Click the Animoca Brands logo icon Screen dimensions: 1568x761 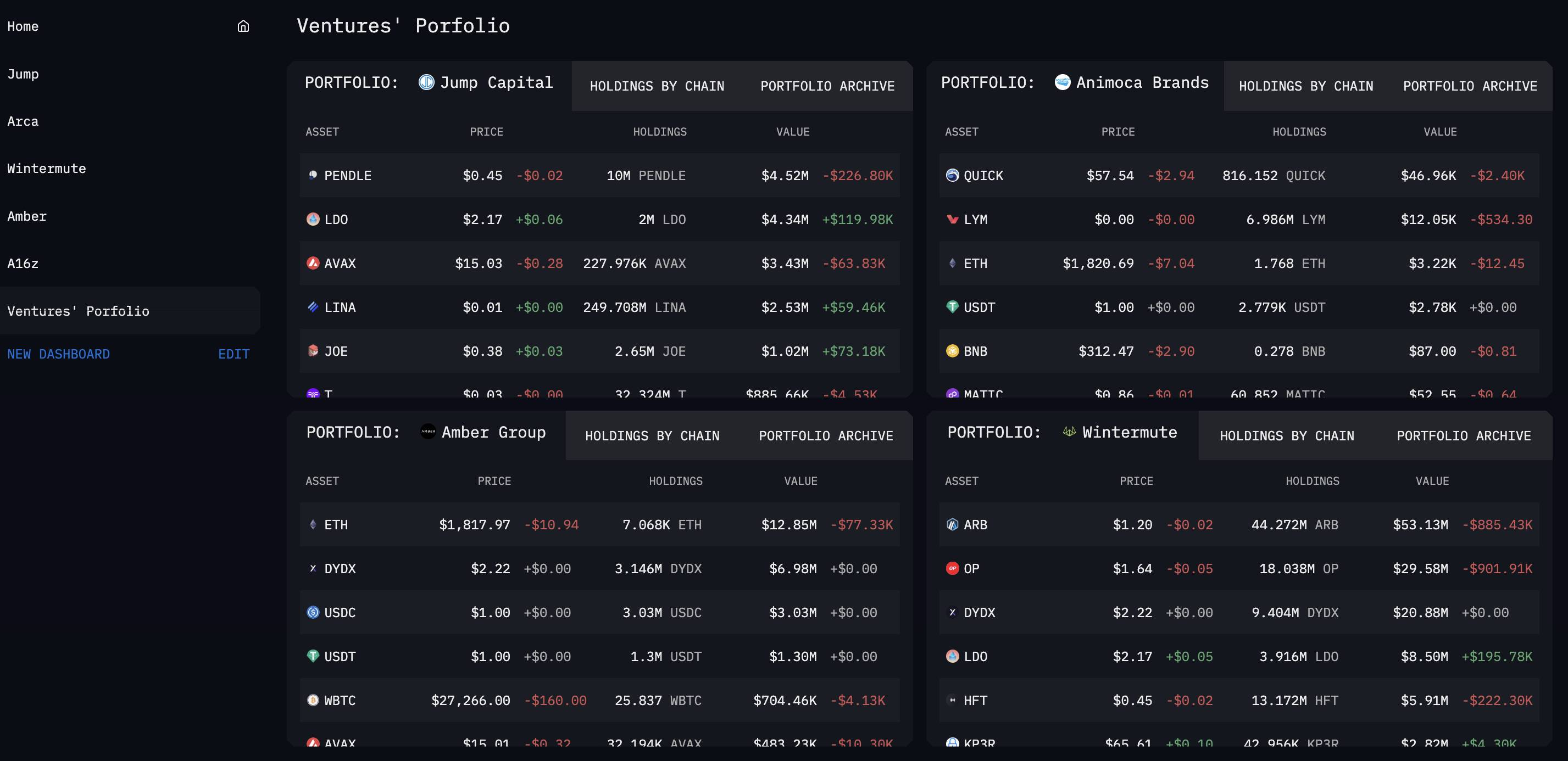tap(1062, 82)
